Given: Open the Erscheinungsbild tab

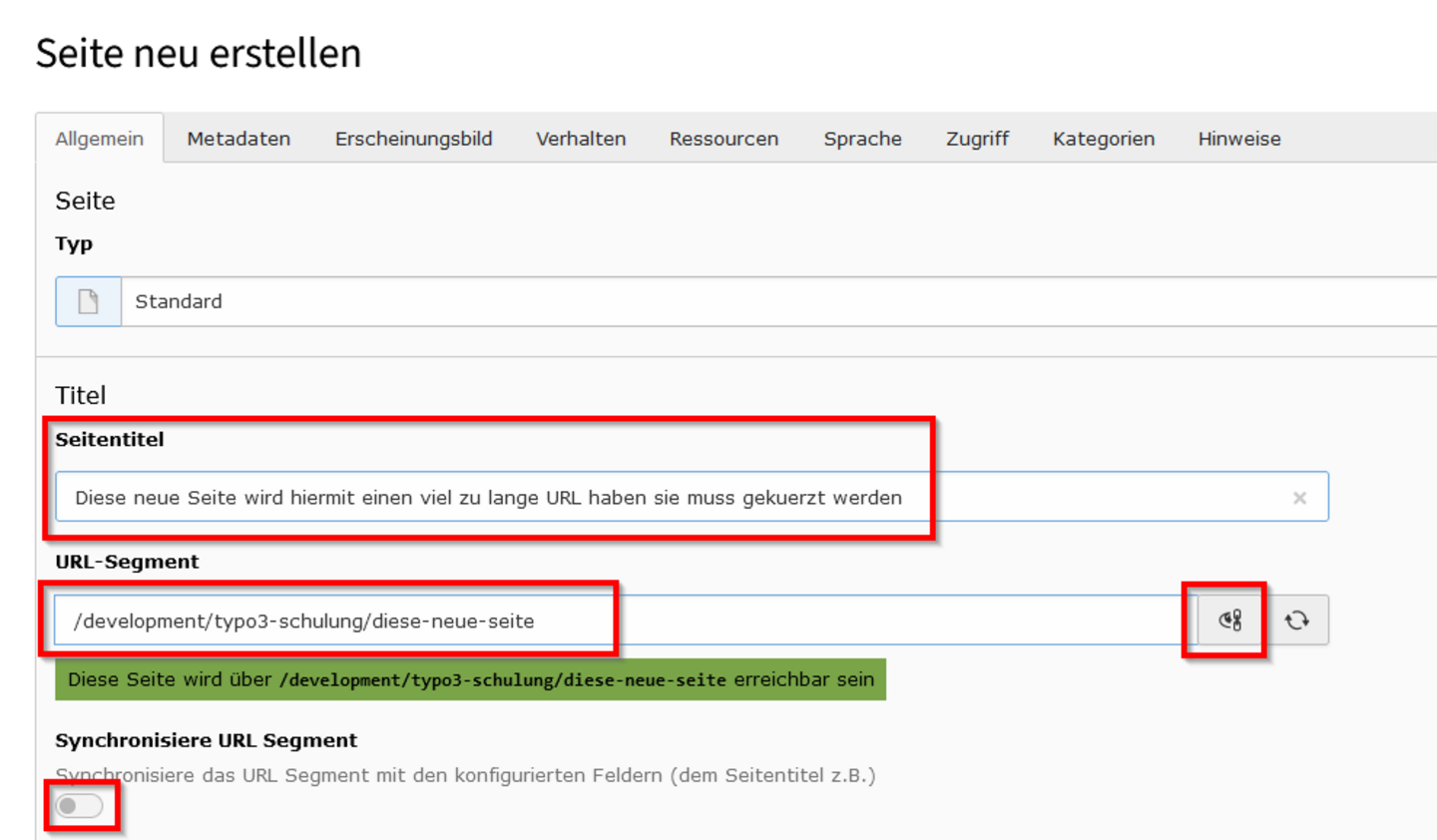Looking at the screenshot, I should [x=413, y=139].
